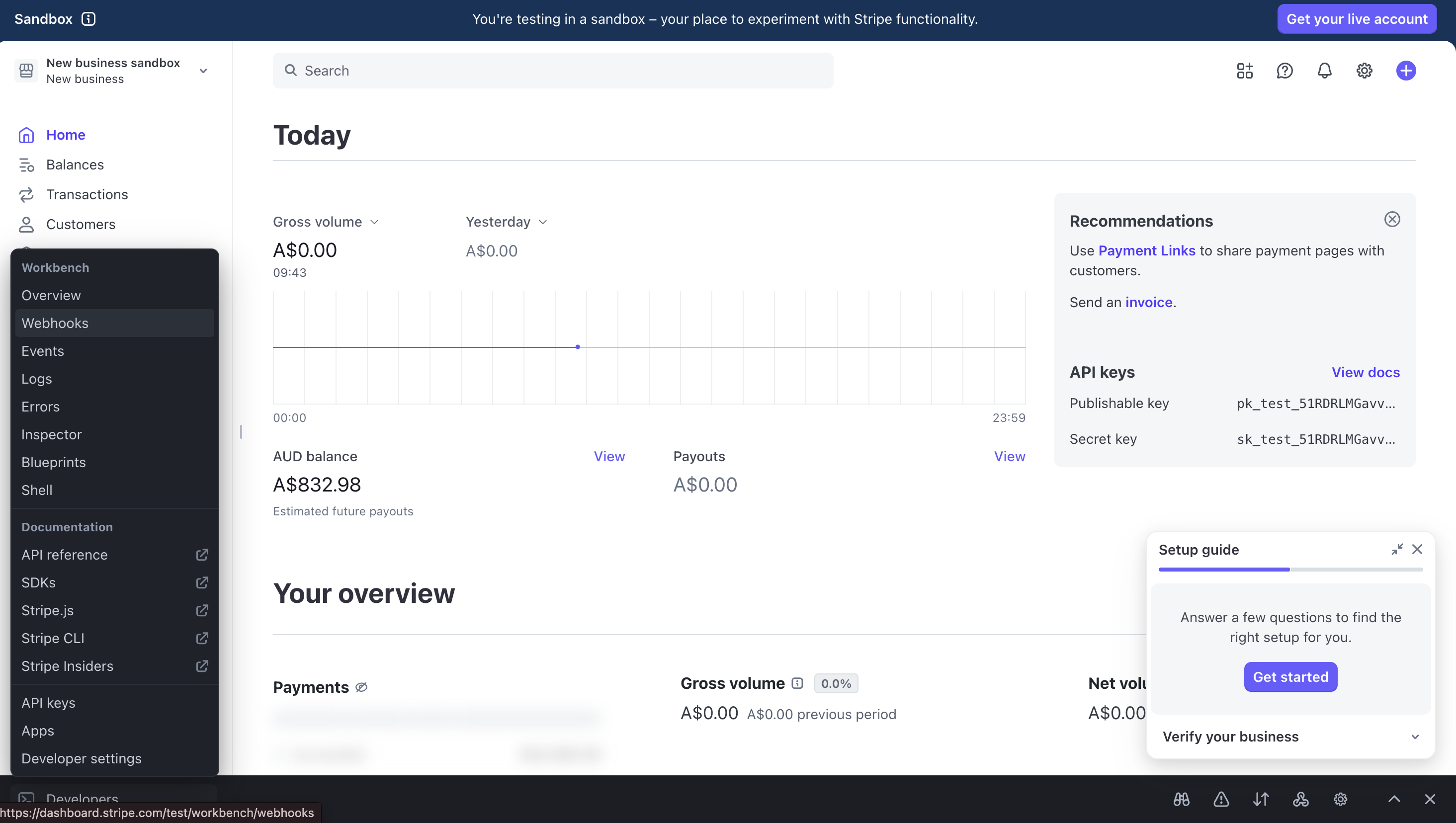Open the notifications bell
1456x823 pixels.
coord(1324,71)
